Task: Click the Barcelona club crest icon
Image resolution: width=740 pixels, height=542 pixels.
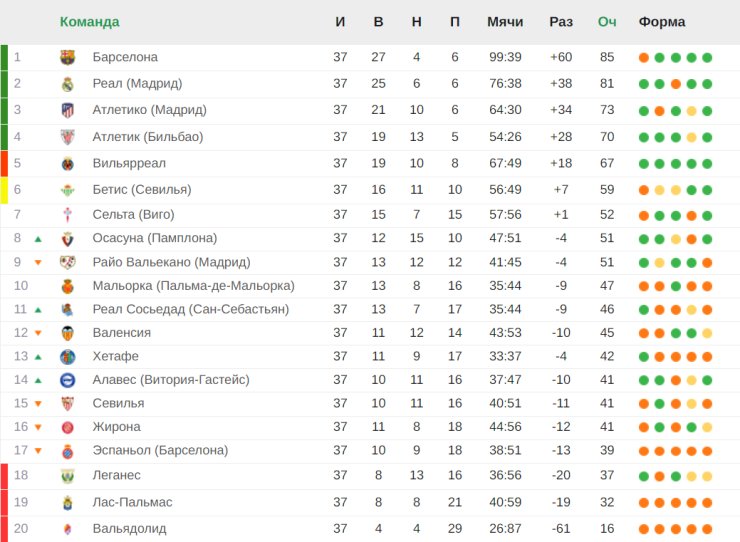Action: tap(68, 57)
